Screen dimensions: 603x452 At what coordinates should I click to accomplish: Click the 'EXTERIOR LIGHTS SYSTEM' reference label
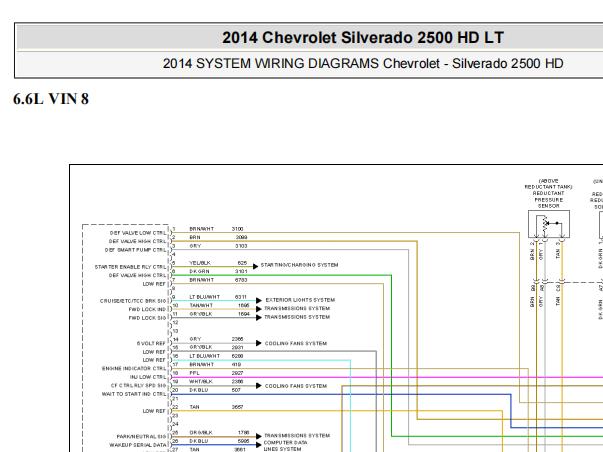click(300, 300)
